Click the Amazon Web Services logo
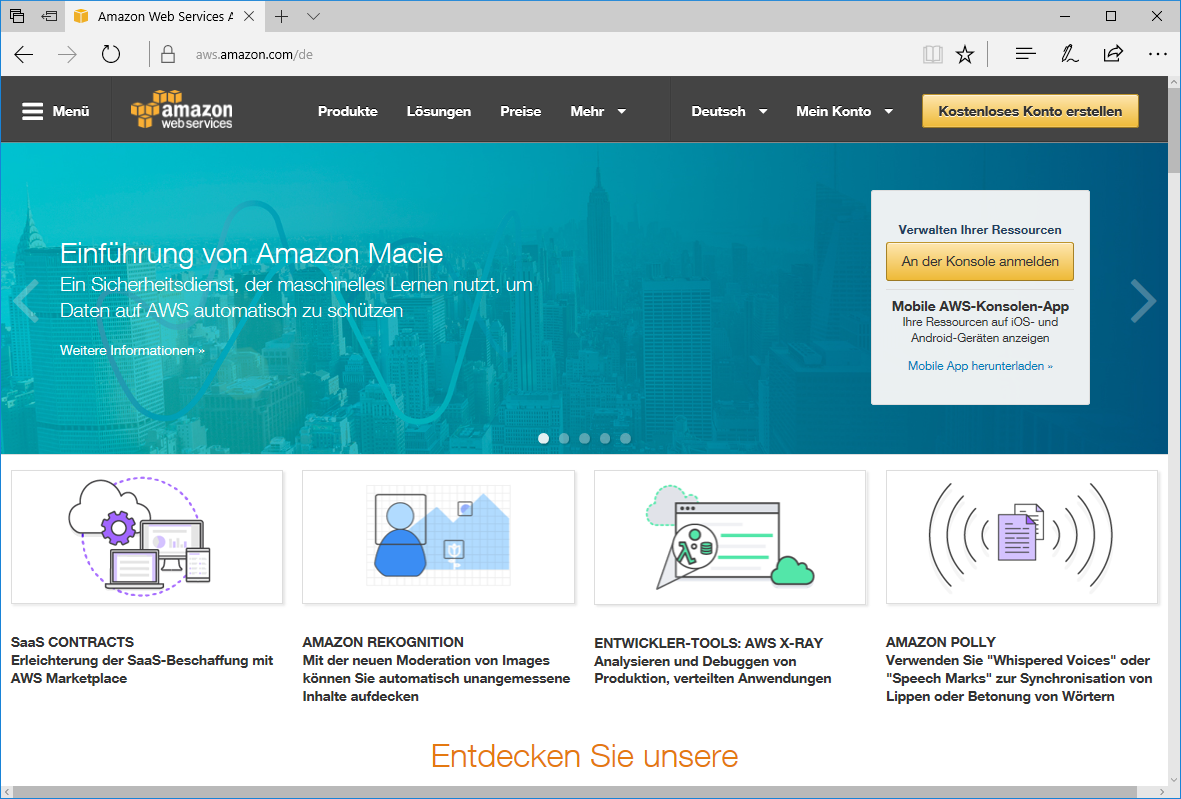Viewport: 1181px width, 799px height. [181, 111]
